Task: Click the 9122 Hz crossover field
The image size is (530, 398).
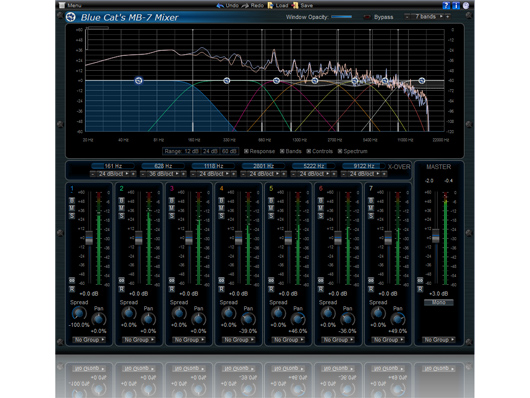Action: point(364,166)
